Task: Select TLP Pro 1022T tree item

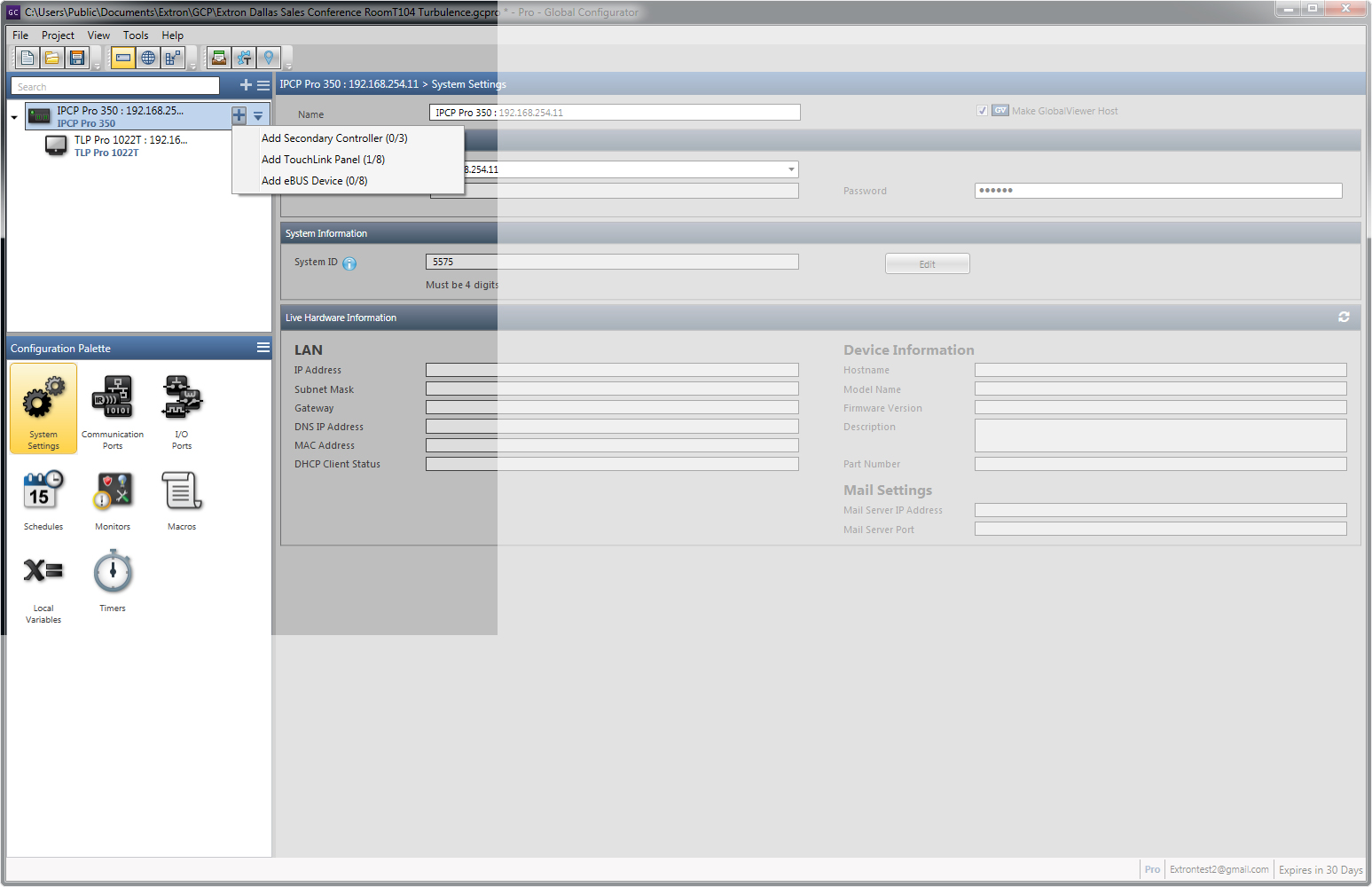Action: [130, 146]
